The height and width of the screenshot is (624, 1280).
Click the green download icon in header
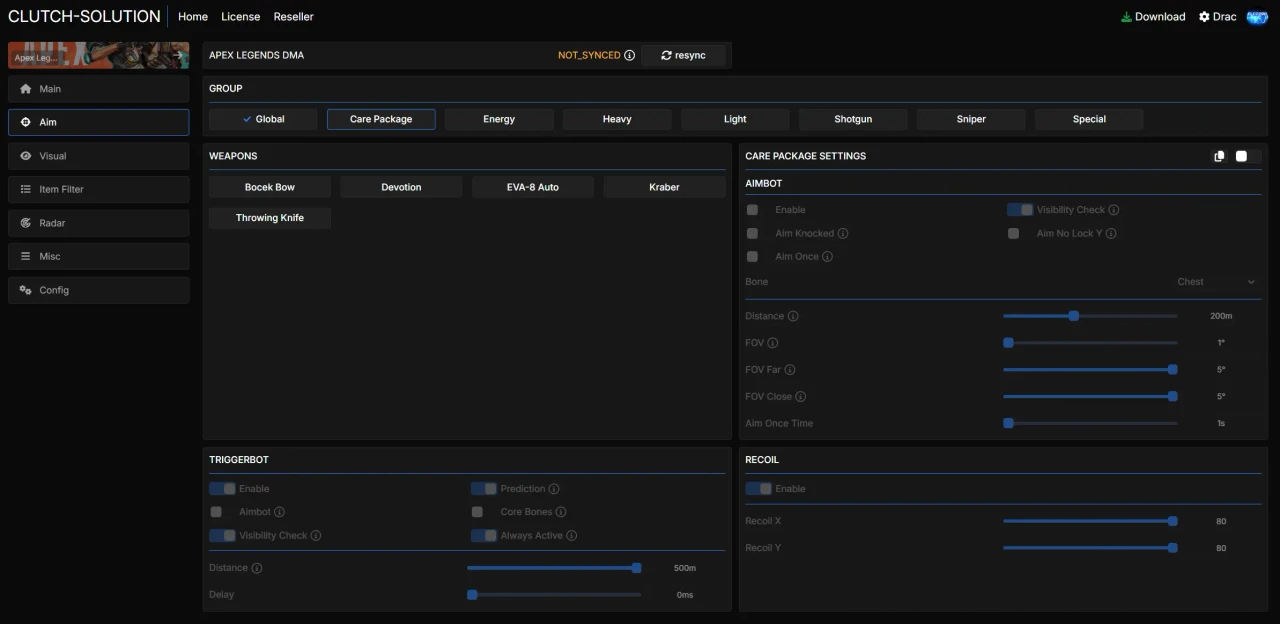point(1126,17)
